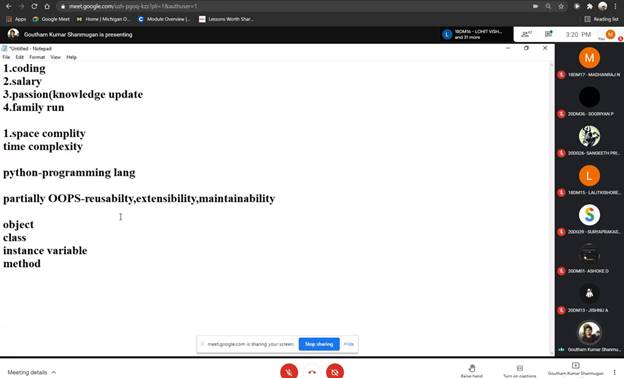This screenshot has height=378, width=624.
Task: Open Reading list in bookmarks bar
Action: pyautogui.click(x=601, y=19)
